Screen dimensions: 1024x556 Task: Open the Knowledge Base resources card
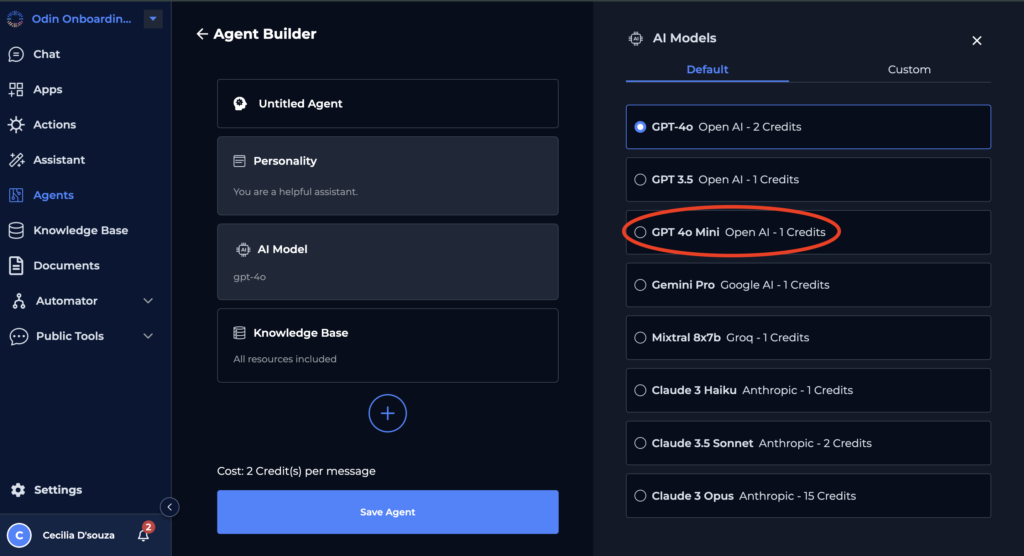point(387,346)
